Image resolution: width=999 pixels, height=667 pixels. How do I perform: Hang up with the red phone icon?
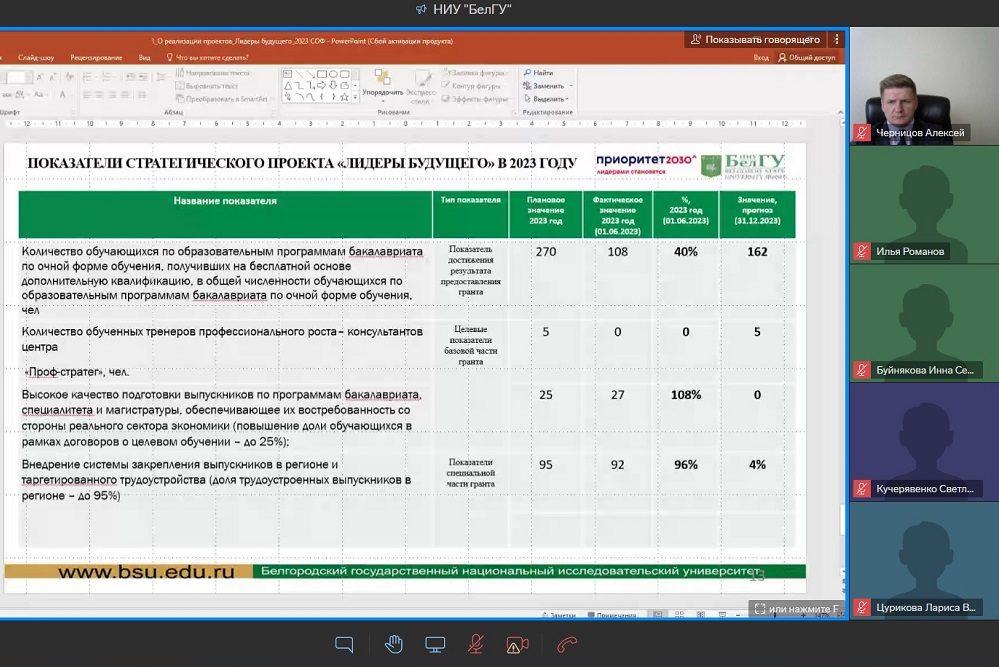click(x=566, y=645)
